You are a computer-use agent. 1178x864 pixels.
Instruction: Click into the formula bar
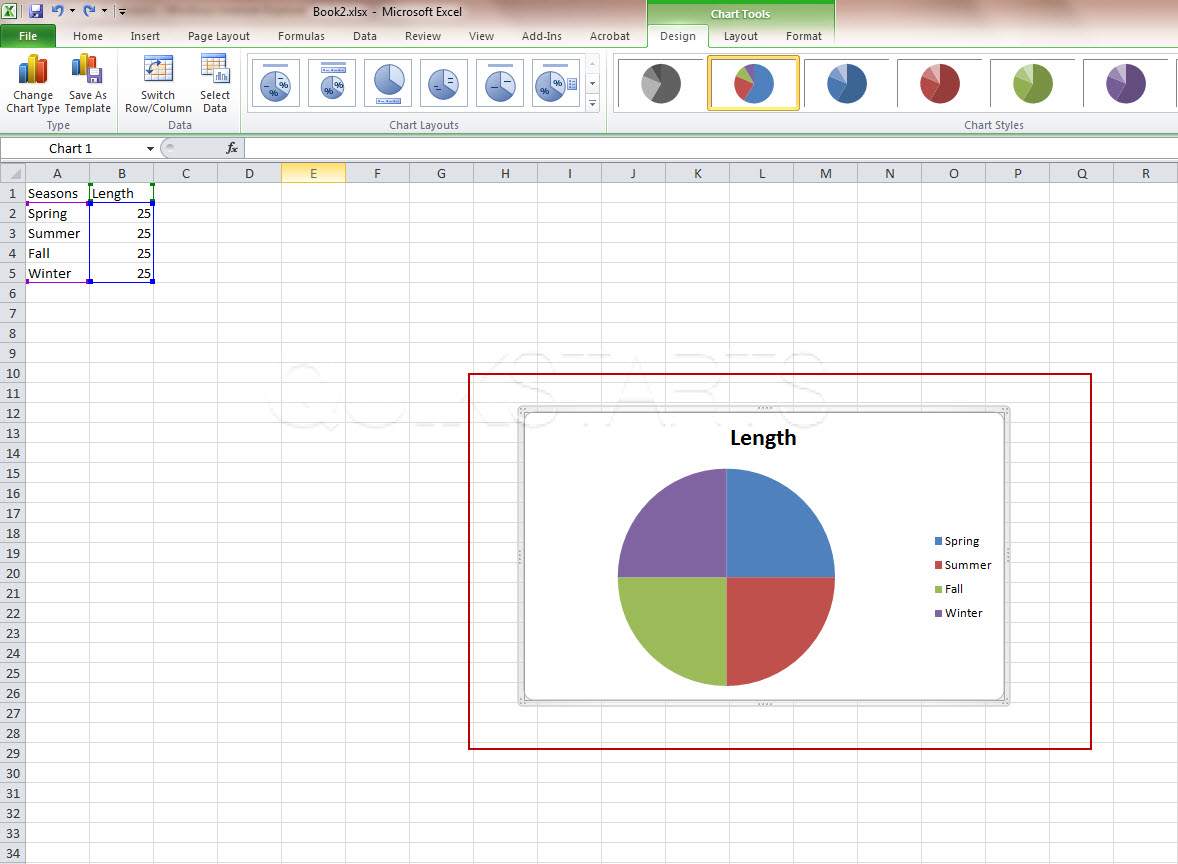coord(710,148)
